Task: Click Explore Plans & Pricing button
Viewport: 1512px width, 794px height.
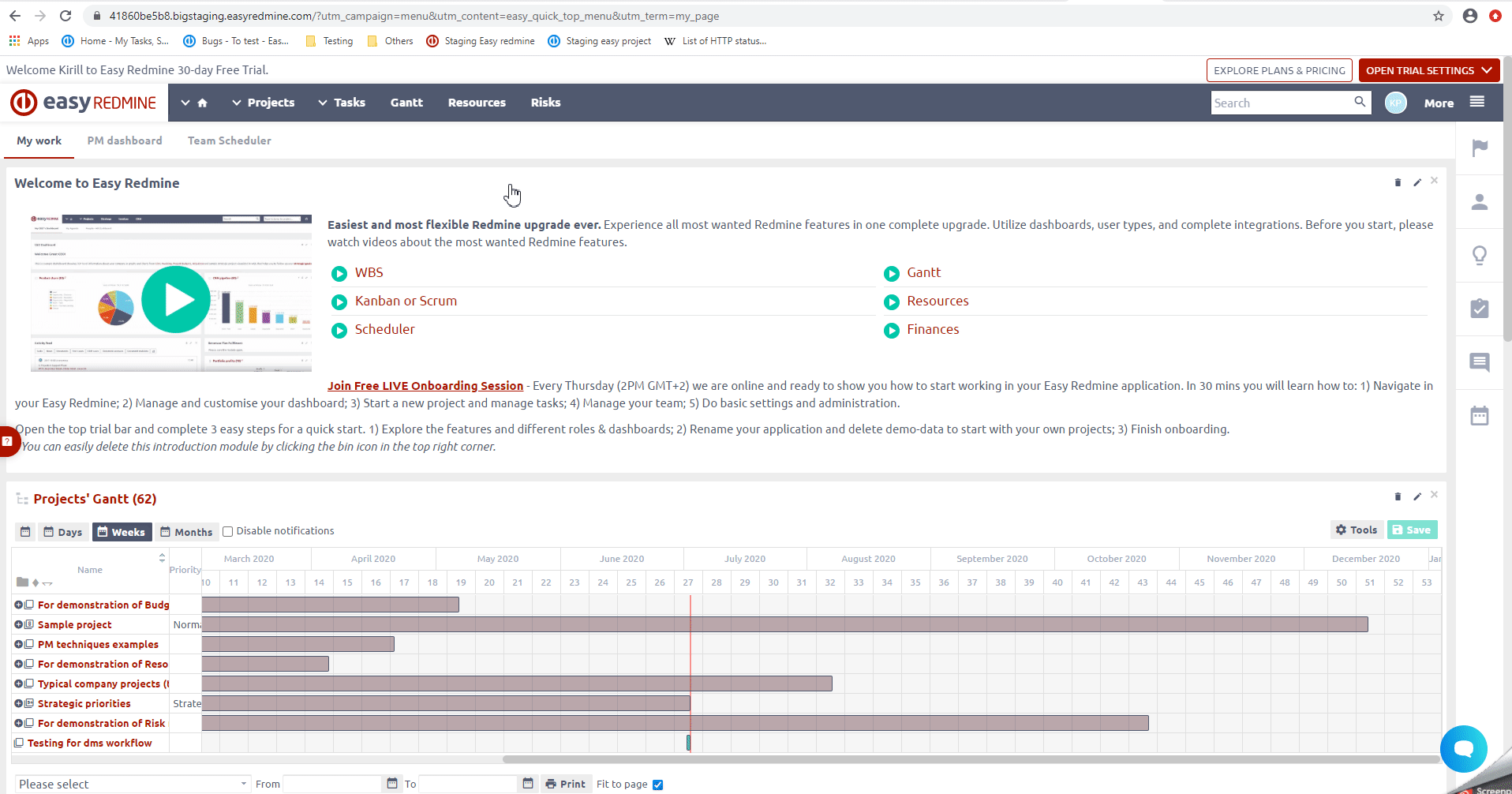Action: [x=1278, y=70]
